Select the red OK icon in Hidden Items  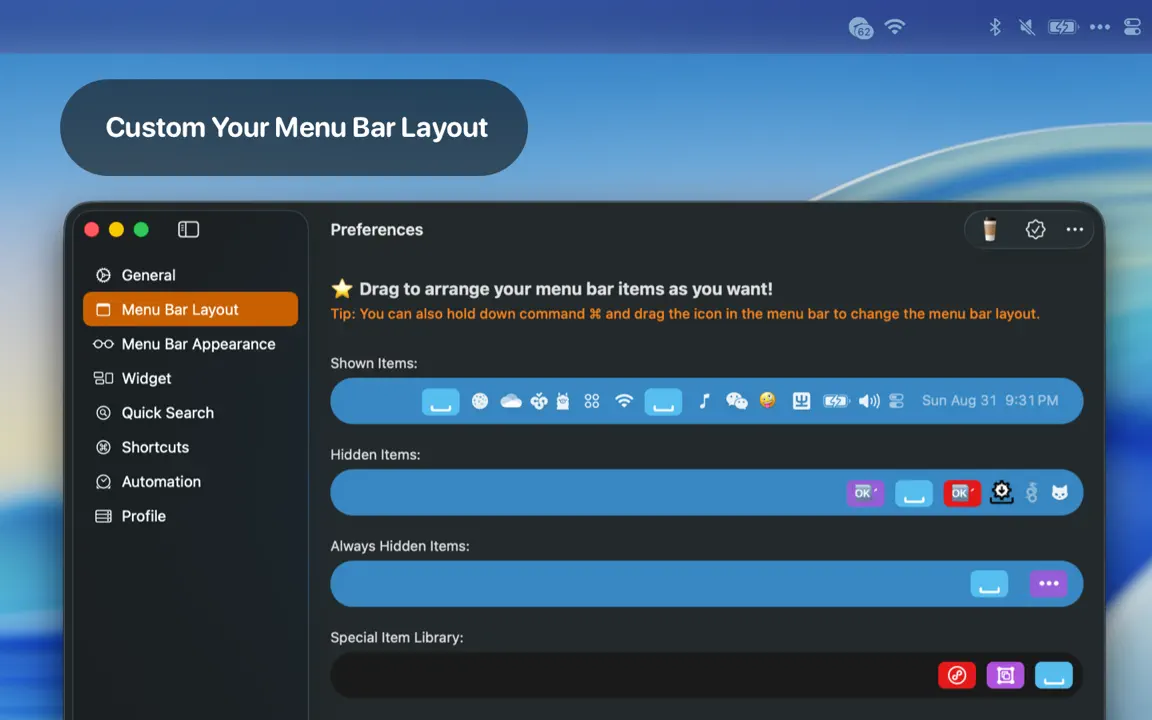(962, 493)
